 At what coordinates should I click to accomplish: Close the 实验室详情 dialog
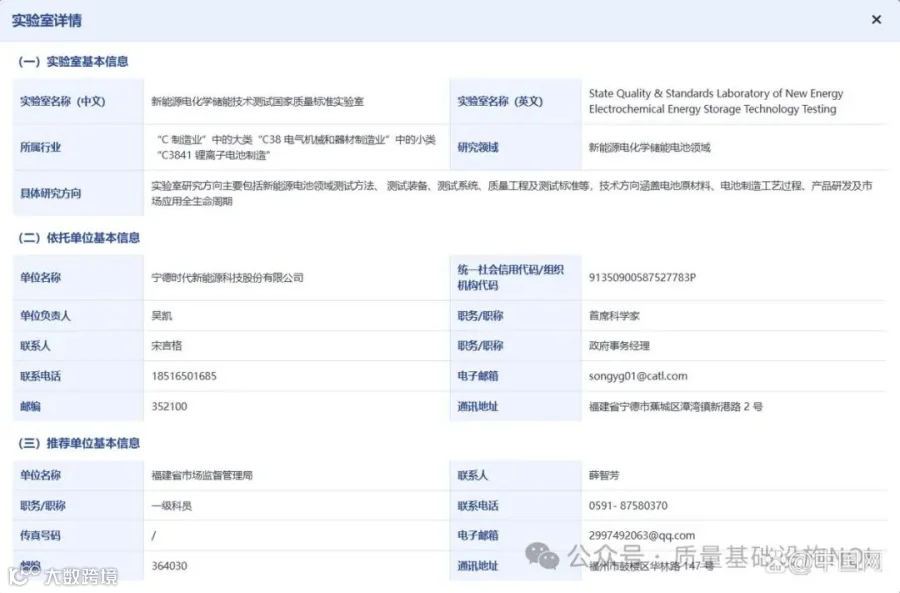click(876, 20)
